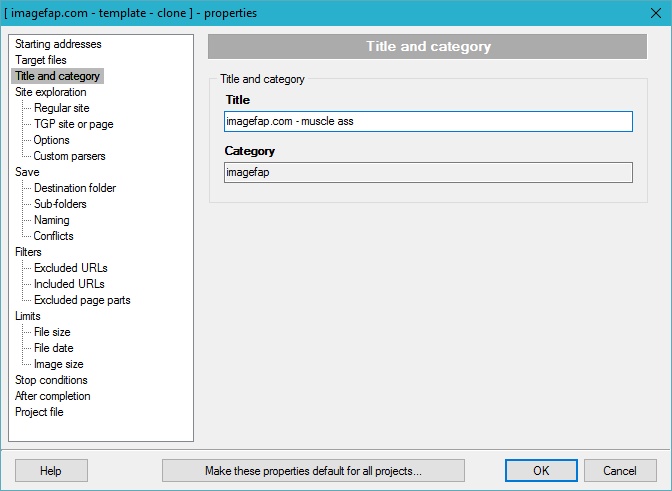Open Destination folder settings
Viewport: 672px width, 491px height.
point(75,188)
